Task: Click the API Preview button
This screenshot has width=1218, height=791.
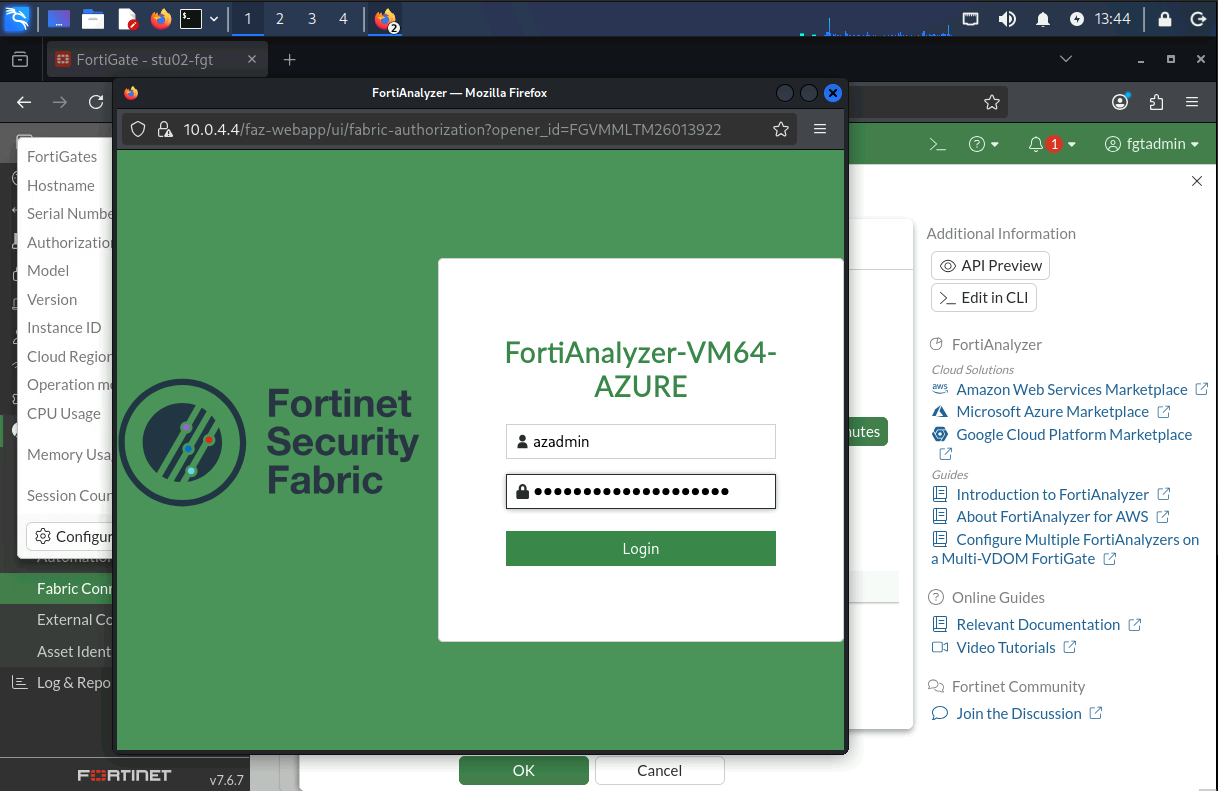Action: [990, 266]
